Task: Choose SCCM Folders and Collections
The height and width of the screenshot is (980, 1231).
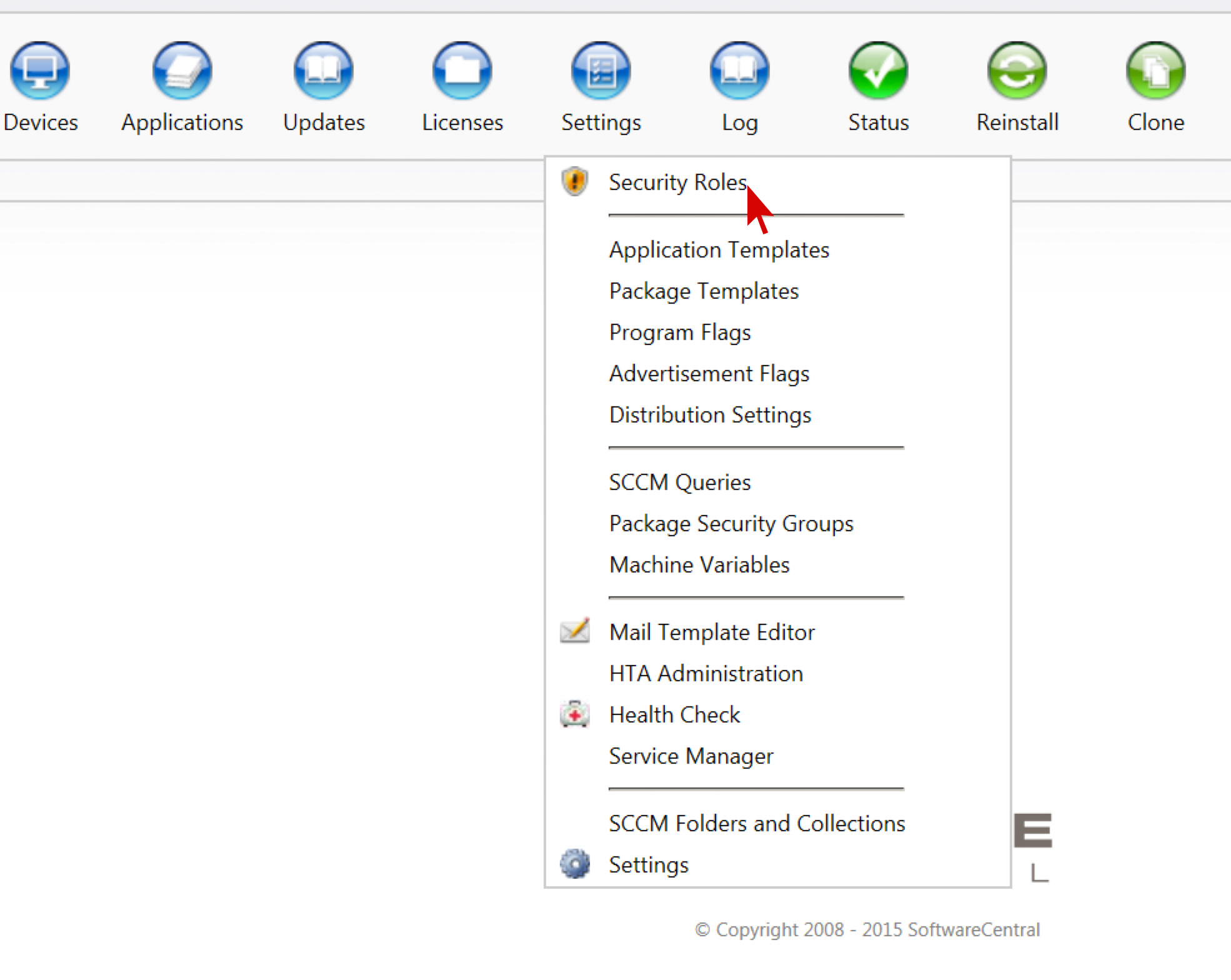Action: coord(757,824)
